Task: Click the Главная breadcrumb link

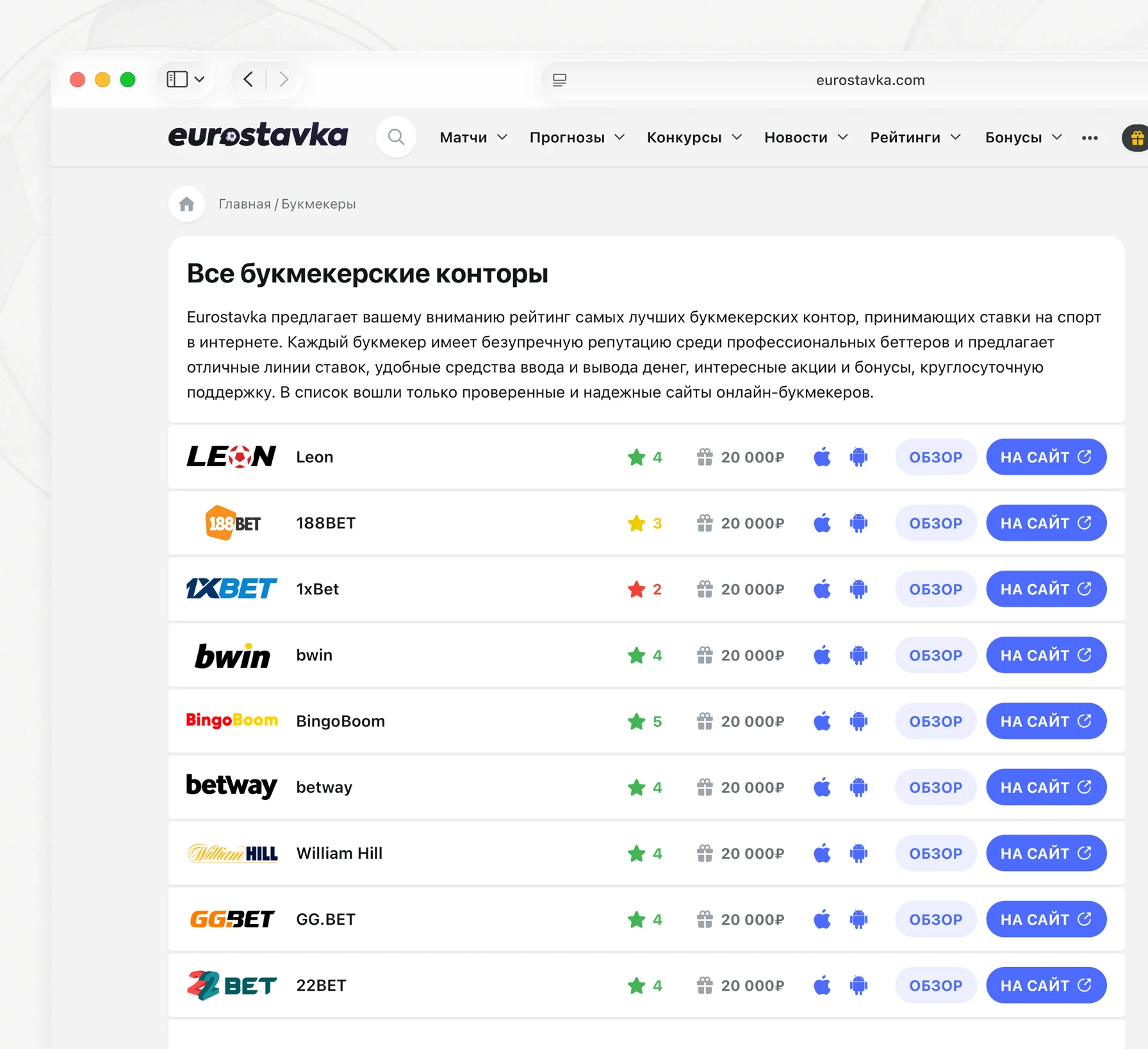Action: tap(245, 204)
